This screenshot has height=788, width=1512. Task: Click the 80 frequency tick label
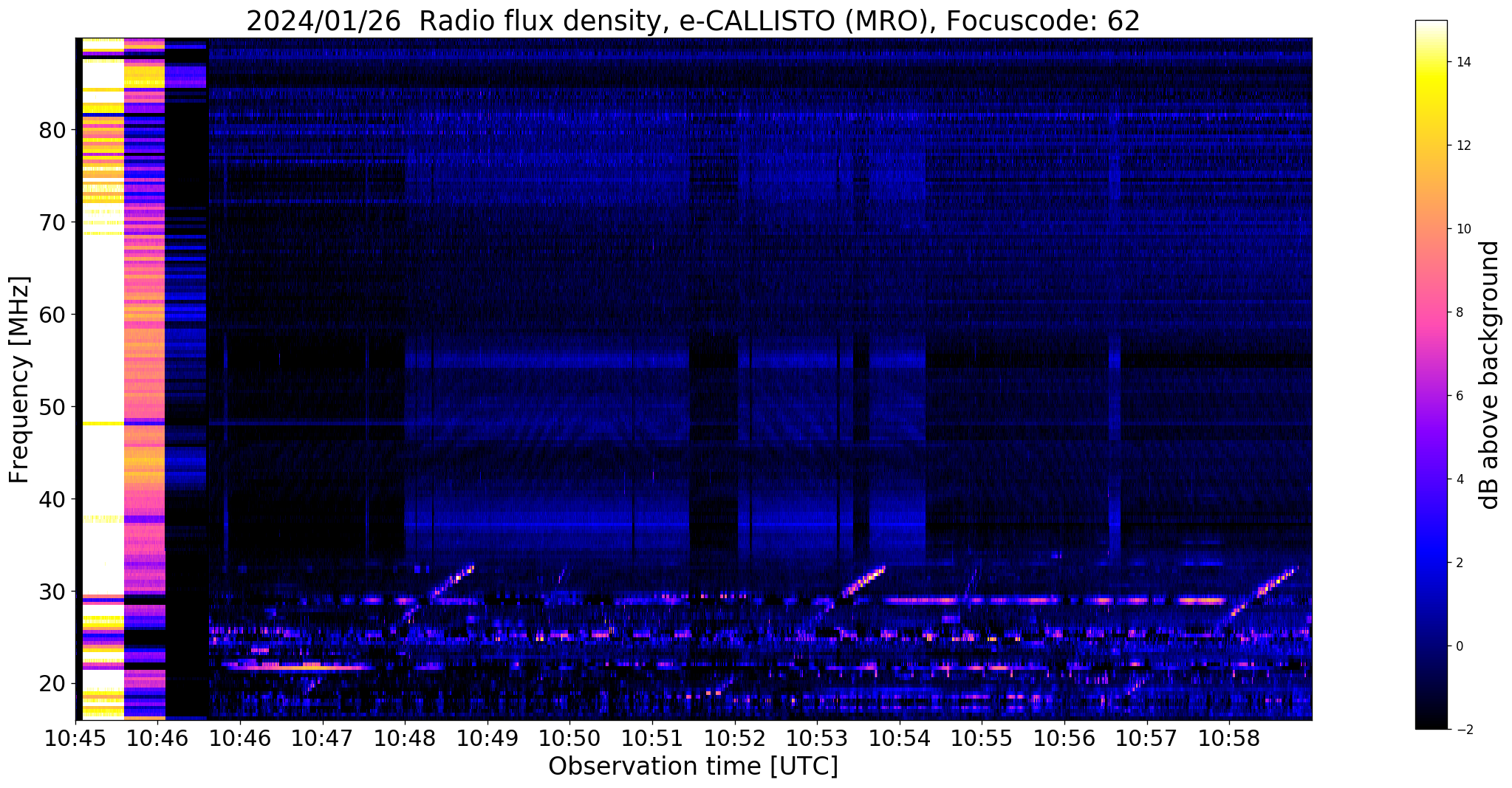(x=52, y=131)
